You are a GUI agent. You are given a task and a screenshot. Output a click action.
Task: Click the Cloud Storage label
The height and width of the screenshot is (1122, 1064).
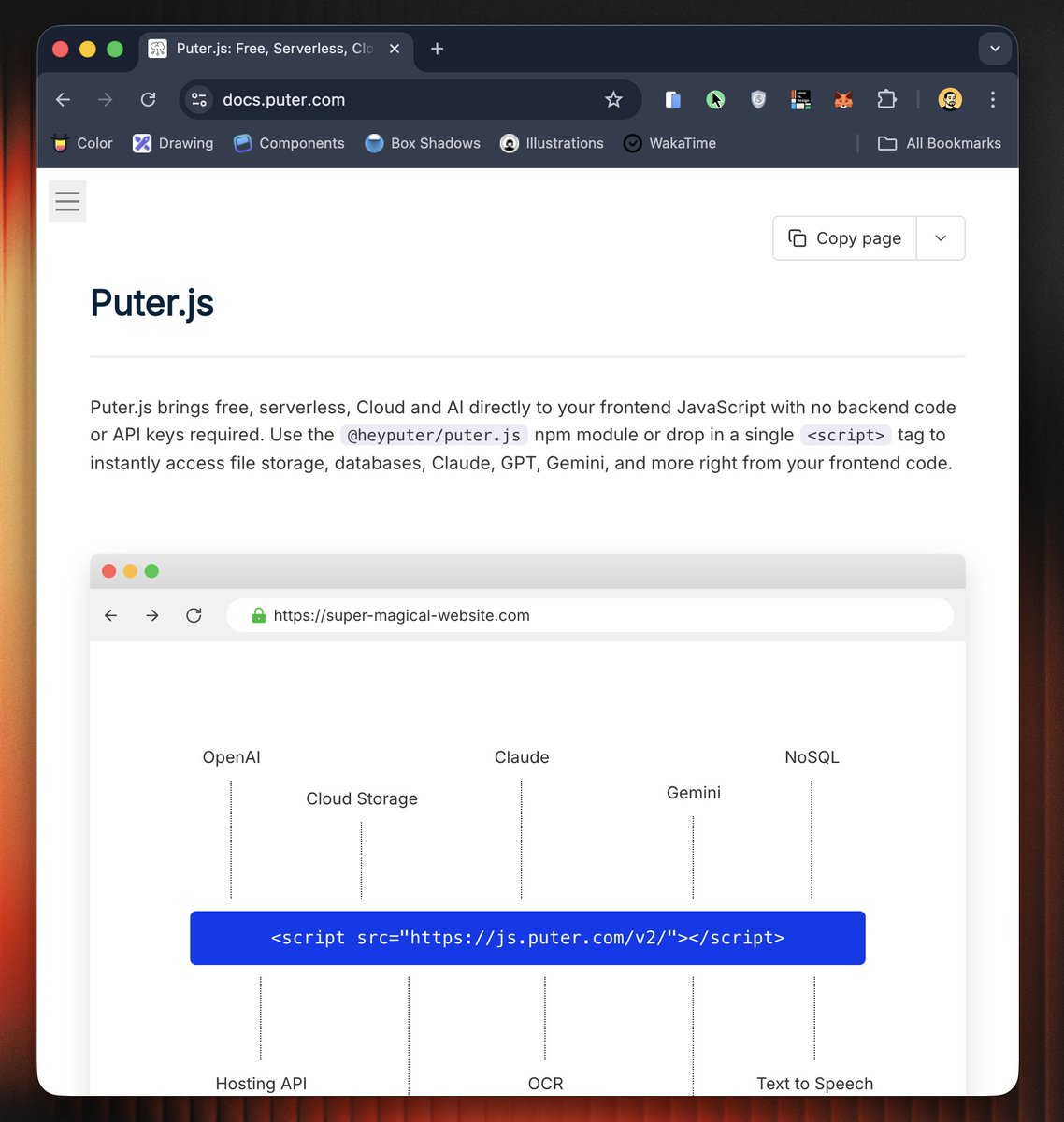click(362, 798)
